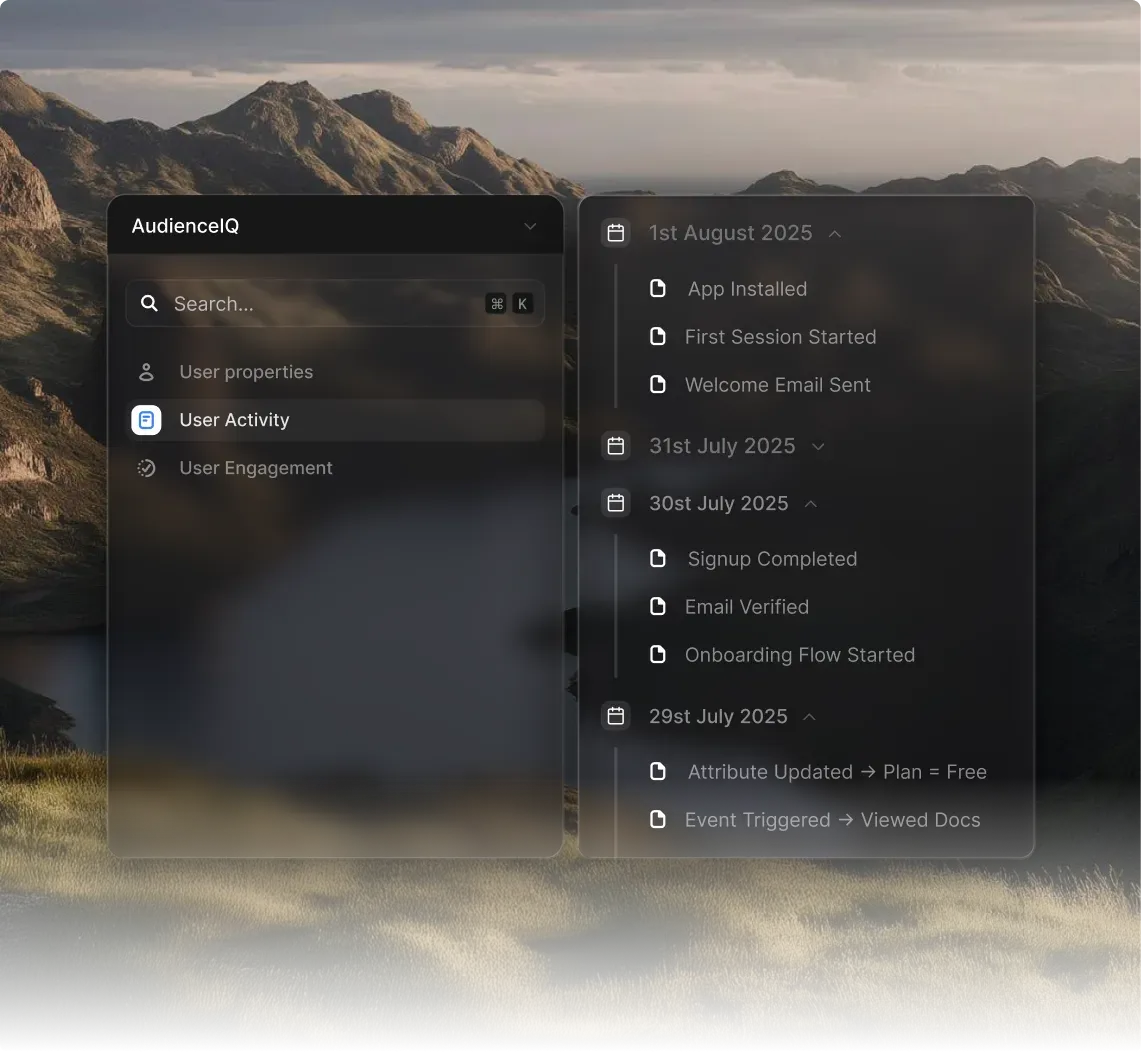Viewport: 1141px width, 1053px height.
Task: Select the Onboarding Flow Started entry
Action: tap(799, 655)
